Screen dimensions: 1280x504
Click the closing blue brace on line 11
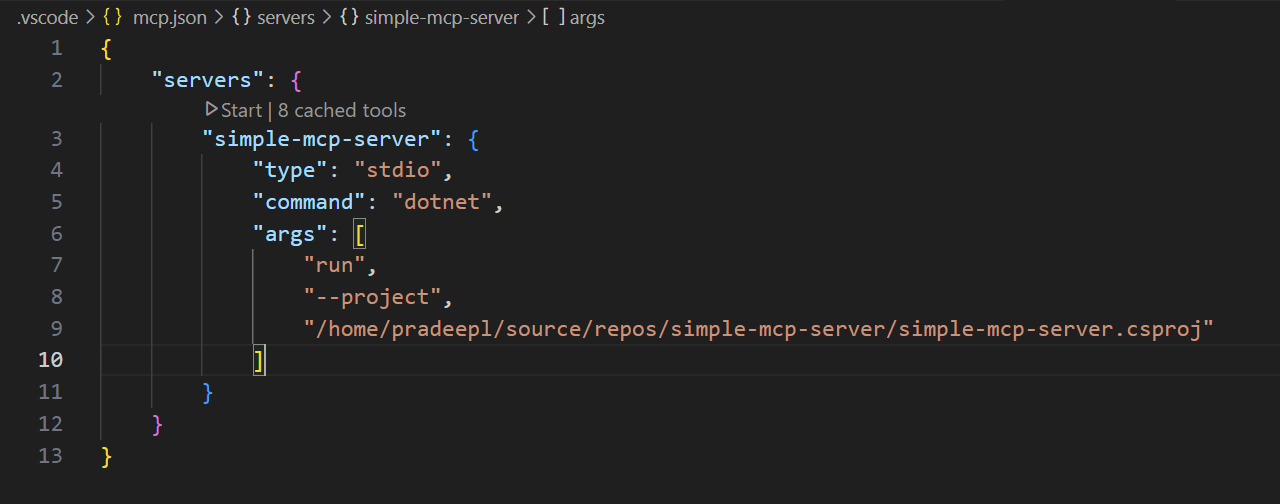click(208, 392)
